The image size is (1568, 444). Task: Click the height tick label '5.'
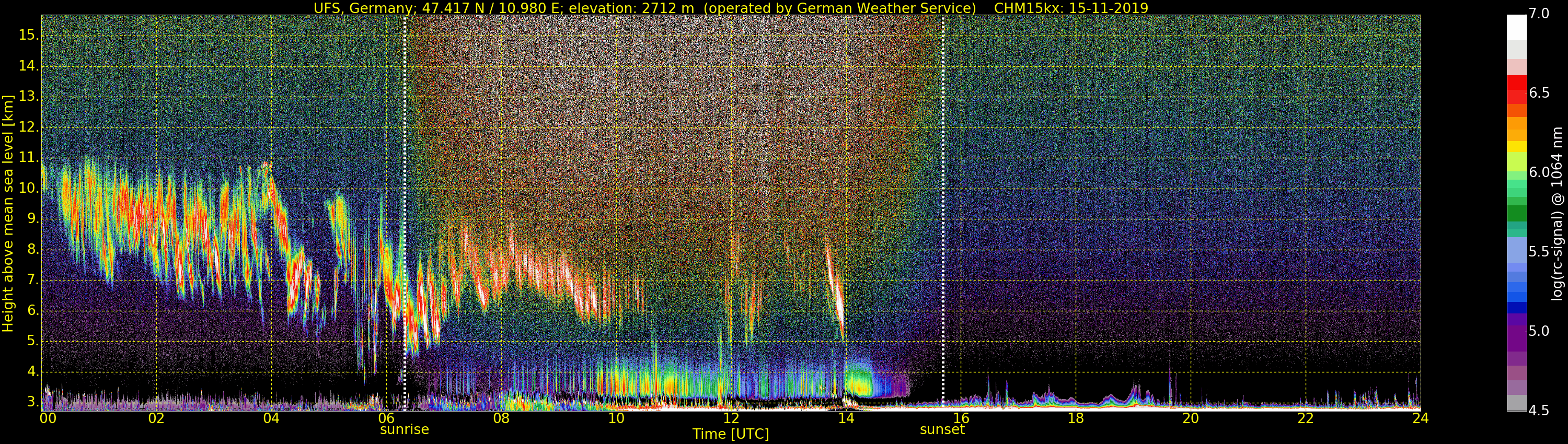coord(32,341)
